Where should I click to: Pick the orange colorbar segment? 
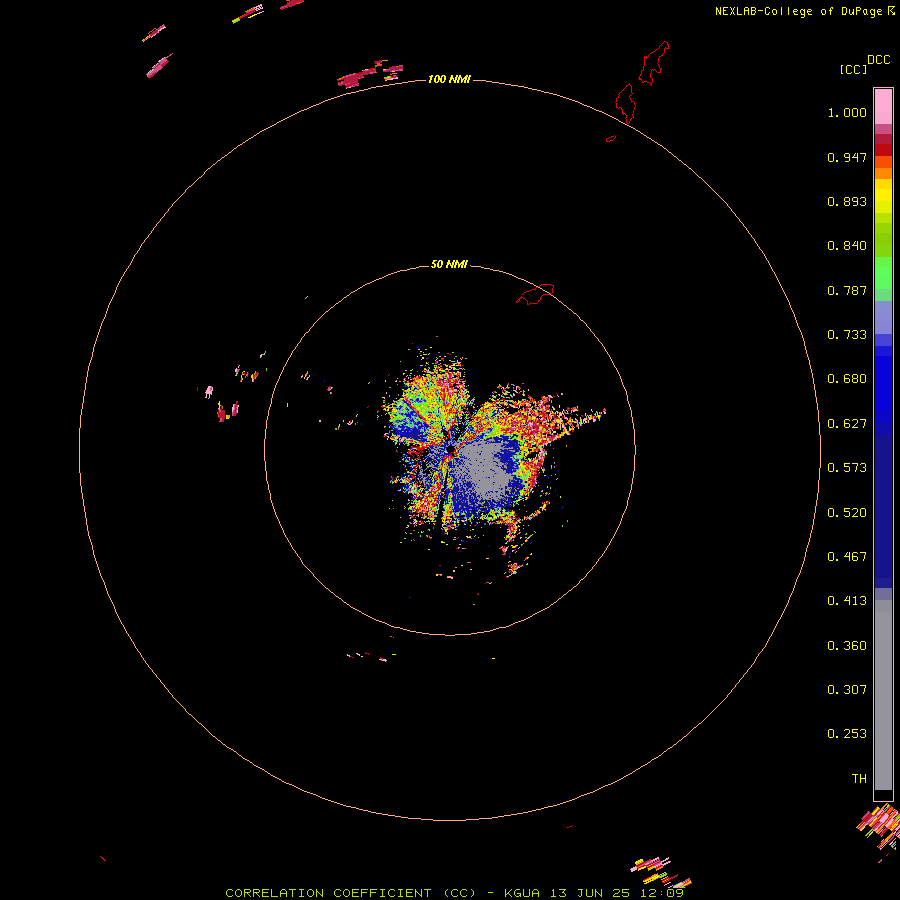click(x=883, y=173)
